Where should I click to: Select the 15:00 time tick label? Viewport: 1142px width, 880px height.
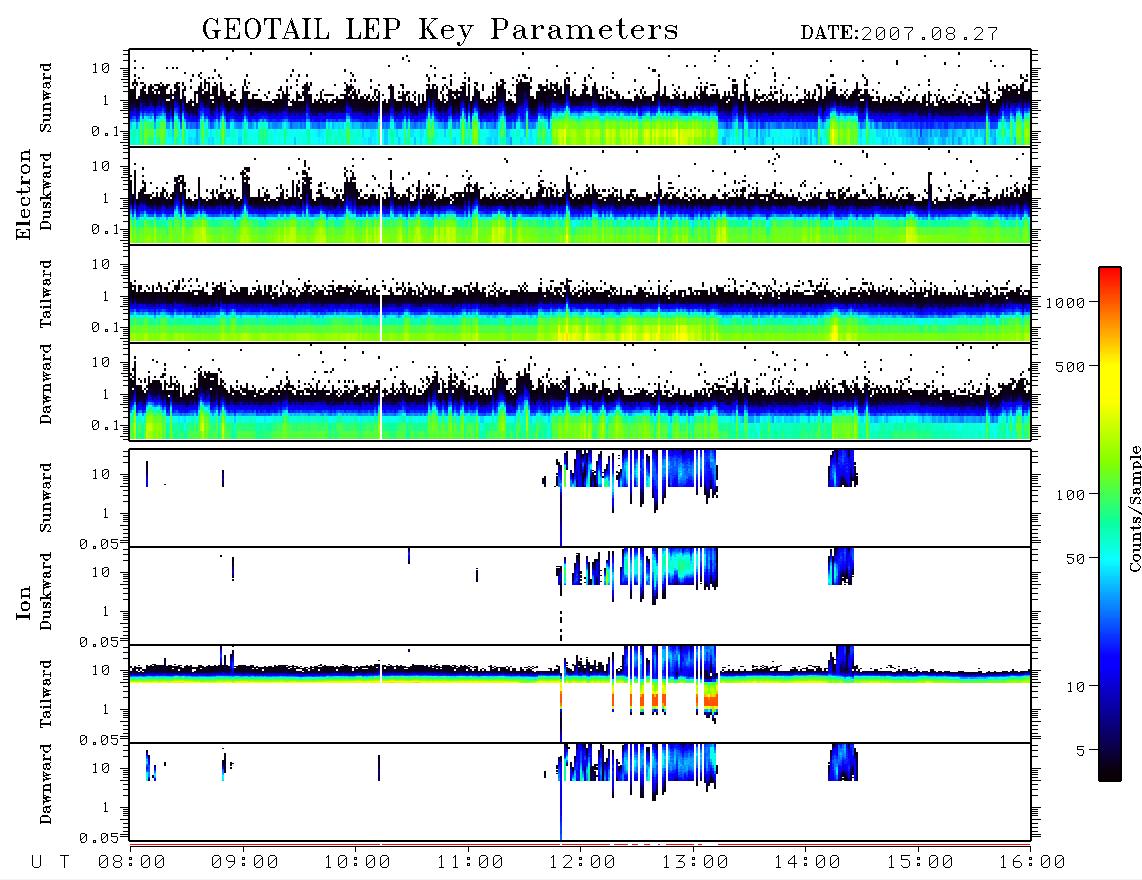point(920,863)
